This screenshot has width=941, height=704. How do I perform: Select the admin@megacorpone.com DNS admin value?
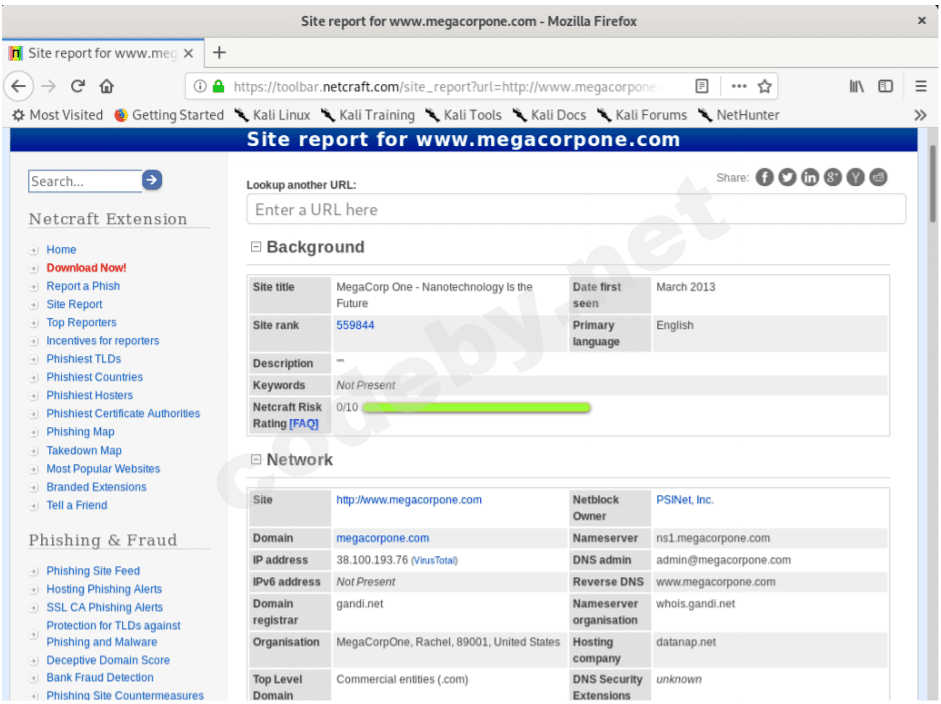(723, 560)
